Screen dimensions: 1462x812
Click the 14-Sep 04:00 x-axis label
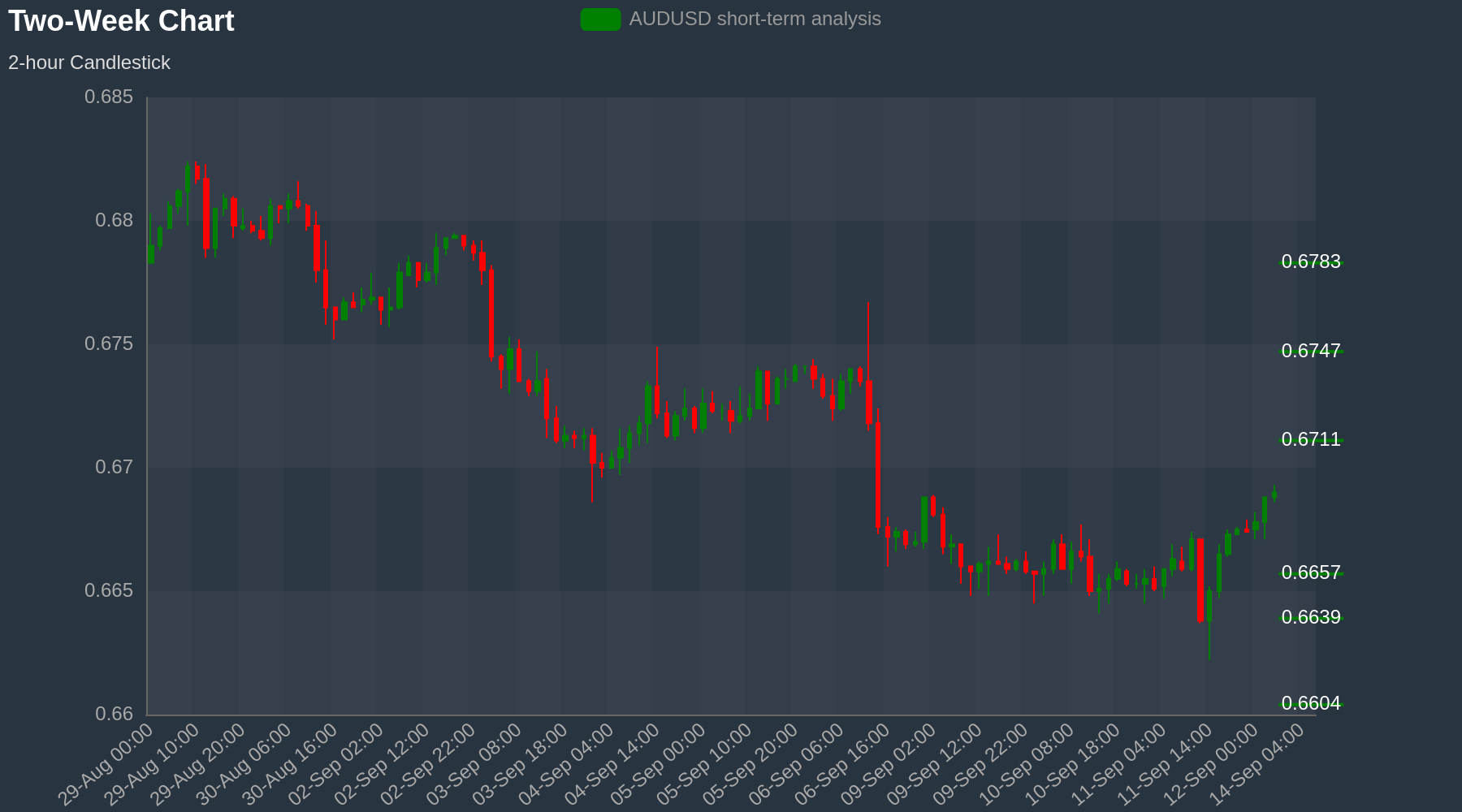(x=1257, y=765)
